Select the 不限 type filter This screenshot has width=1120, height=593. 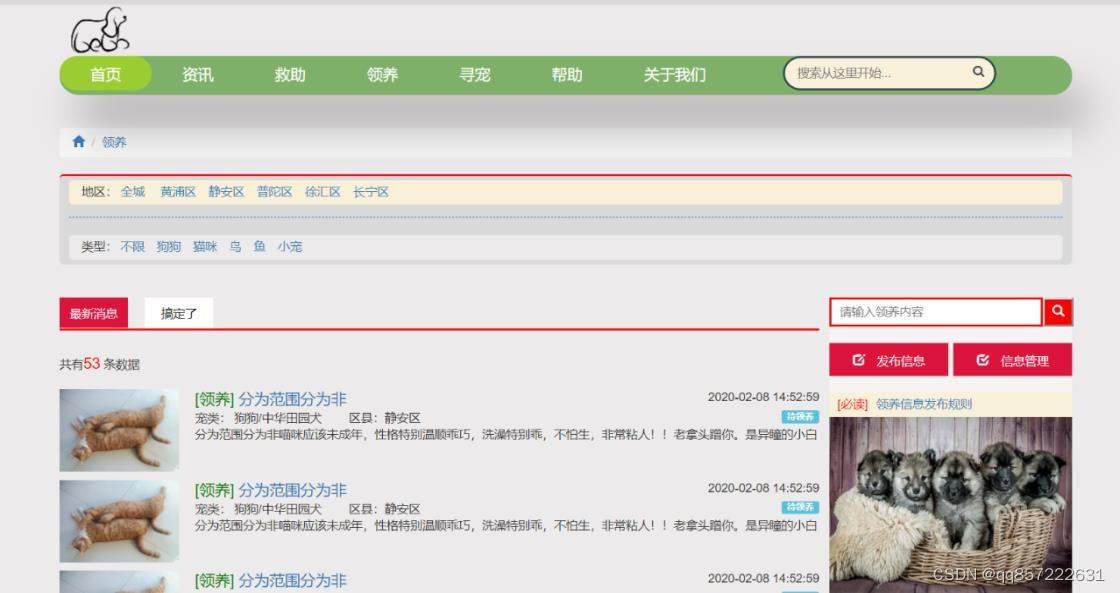point(133,246)
